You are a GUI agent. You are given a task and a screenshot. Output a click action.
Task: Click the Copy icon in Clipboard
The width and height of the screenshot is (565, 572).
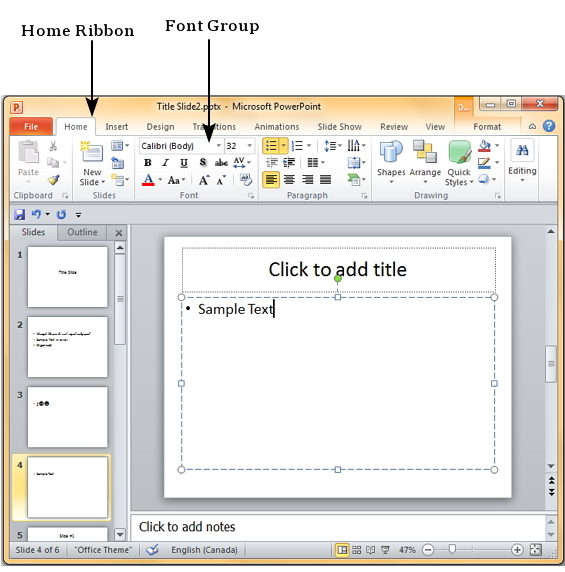pos(53,162)
